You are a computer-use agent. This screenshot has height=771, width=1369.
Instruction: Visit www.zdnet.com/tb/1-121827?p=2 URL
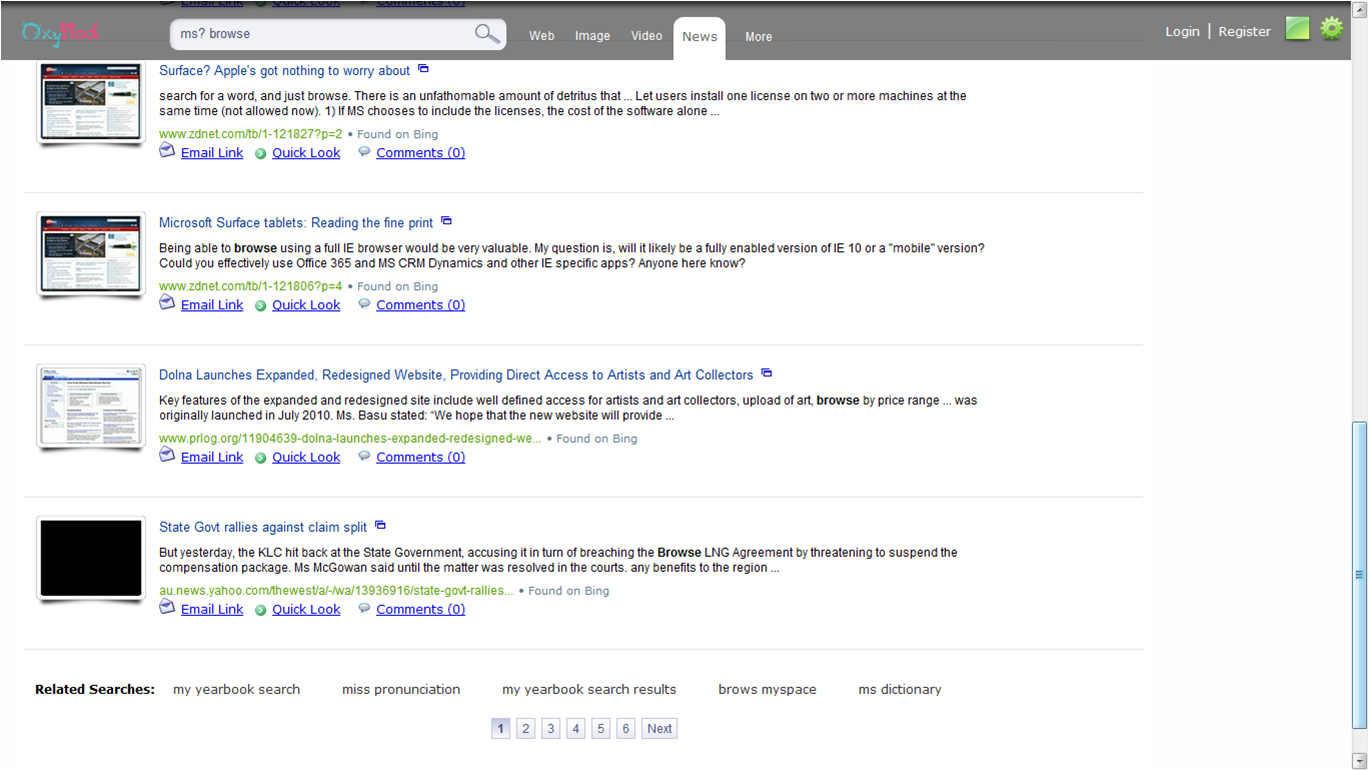tap(250, 134)
